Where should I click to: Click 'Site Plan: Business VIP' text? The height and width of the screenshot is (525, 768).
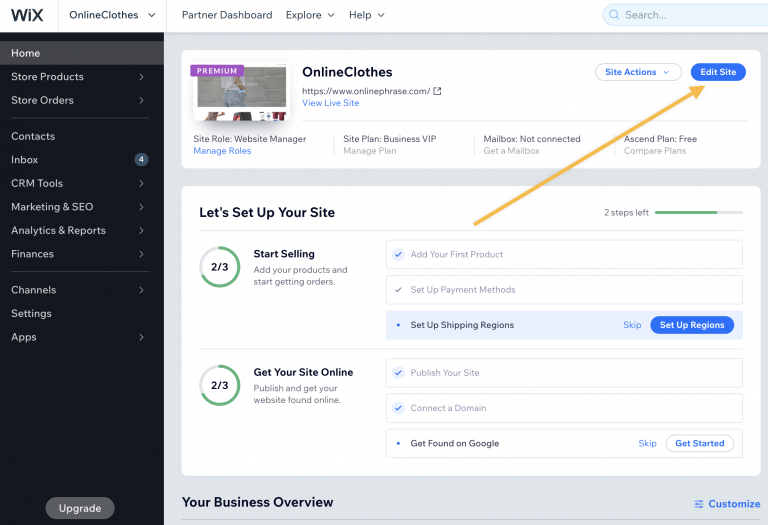[x=390, y=139]
